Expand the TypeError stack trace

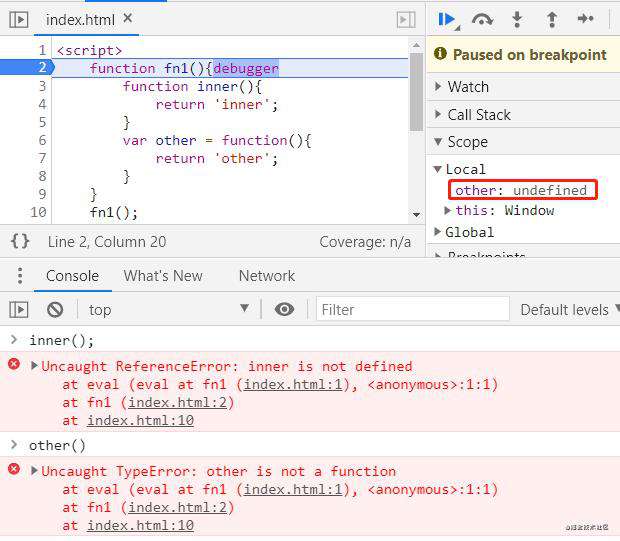[x=34, y=470]
